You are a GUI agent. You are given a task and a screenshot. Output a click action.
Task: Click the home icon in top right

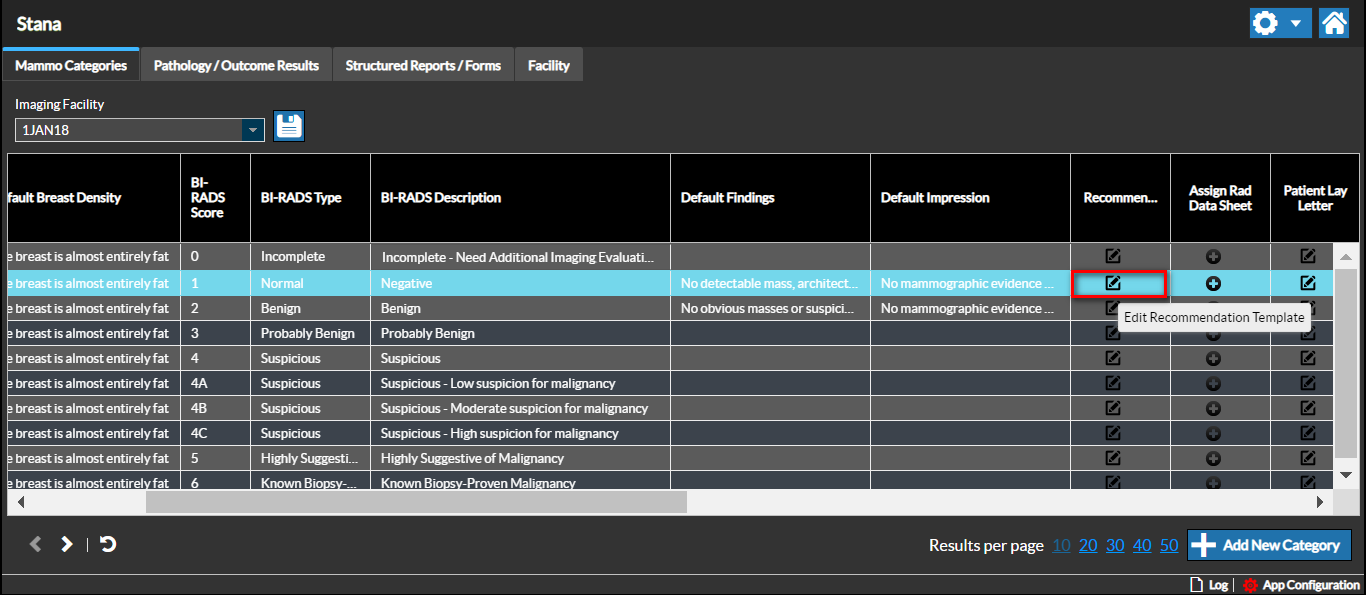point(1334,23)
